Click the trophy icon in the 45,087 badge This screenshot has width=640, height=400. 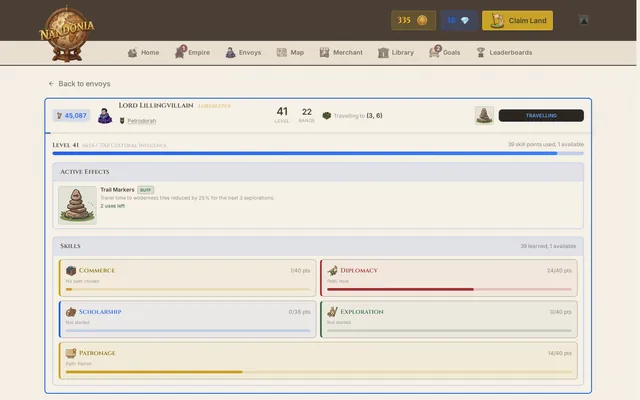[x=59, y=116]
